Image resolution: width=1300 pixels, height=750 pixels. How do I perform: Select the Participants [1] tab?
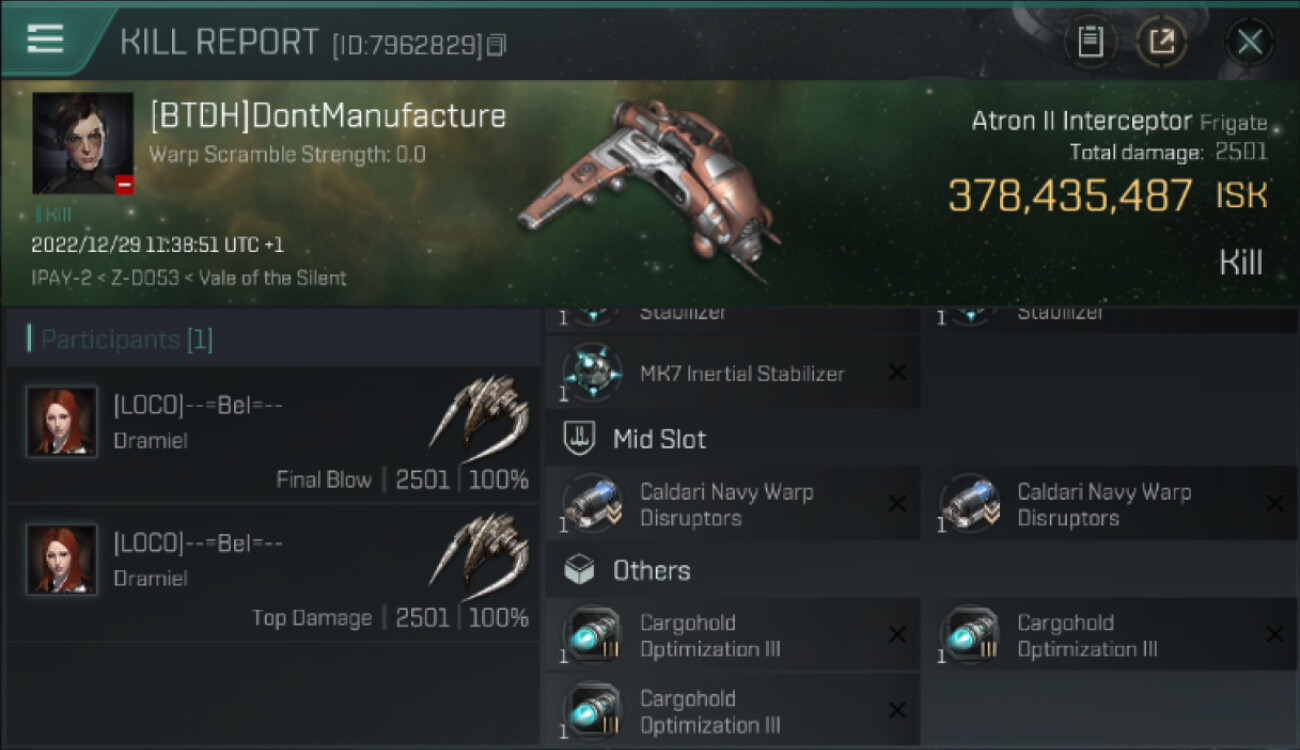[120, 339]
